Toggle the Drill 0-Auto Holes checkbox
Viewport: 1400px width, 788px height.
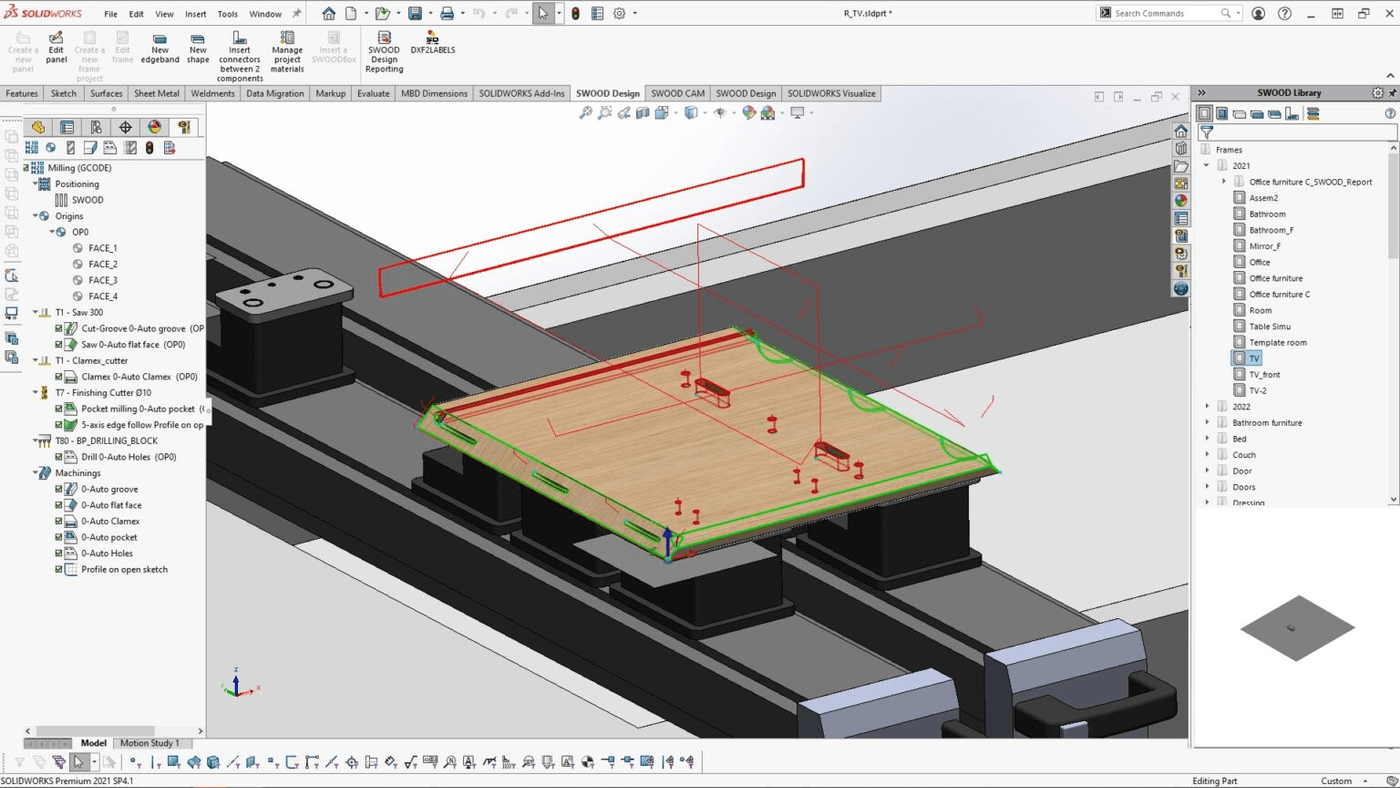coord(59,457)
